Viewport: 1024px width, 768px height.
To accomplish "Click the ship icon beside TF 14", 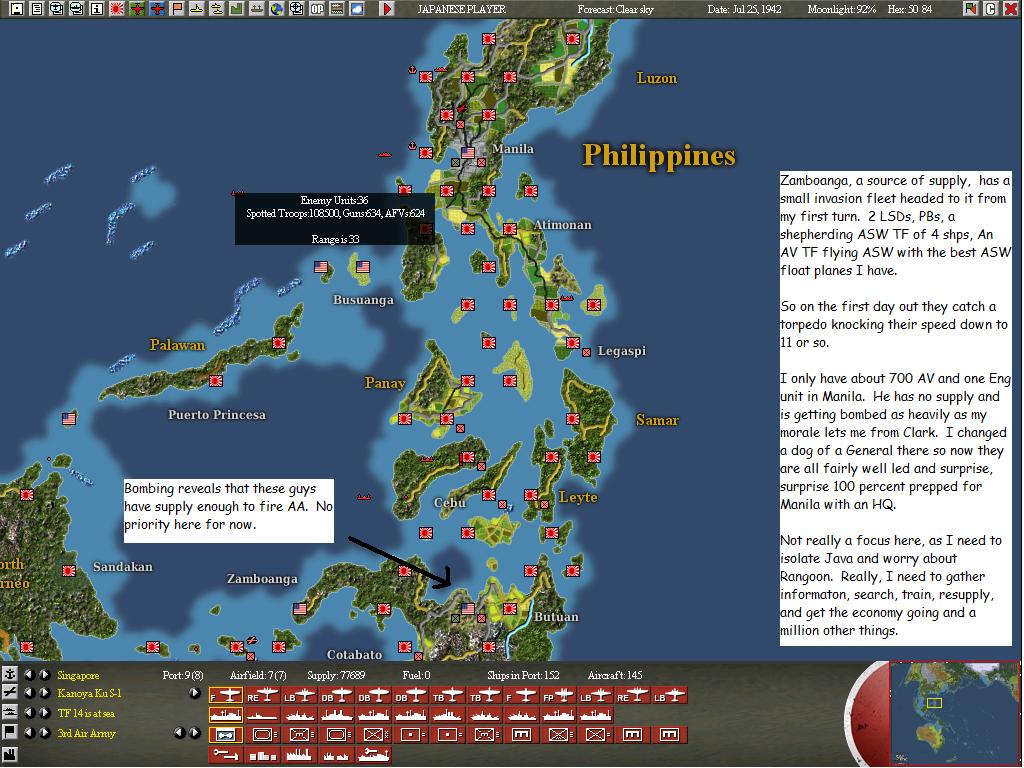I will [10, 712].
